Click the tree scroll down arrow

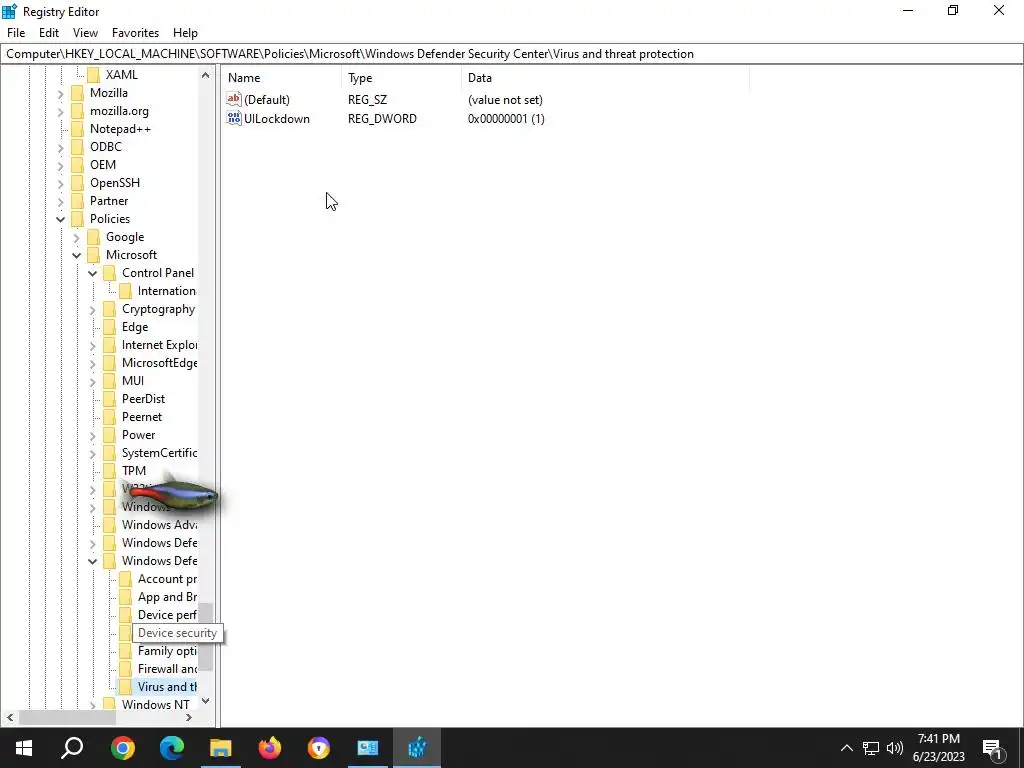pos(206,701)
